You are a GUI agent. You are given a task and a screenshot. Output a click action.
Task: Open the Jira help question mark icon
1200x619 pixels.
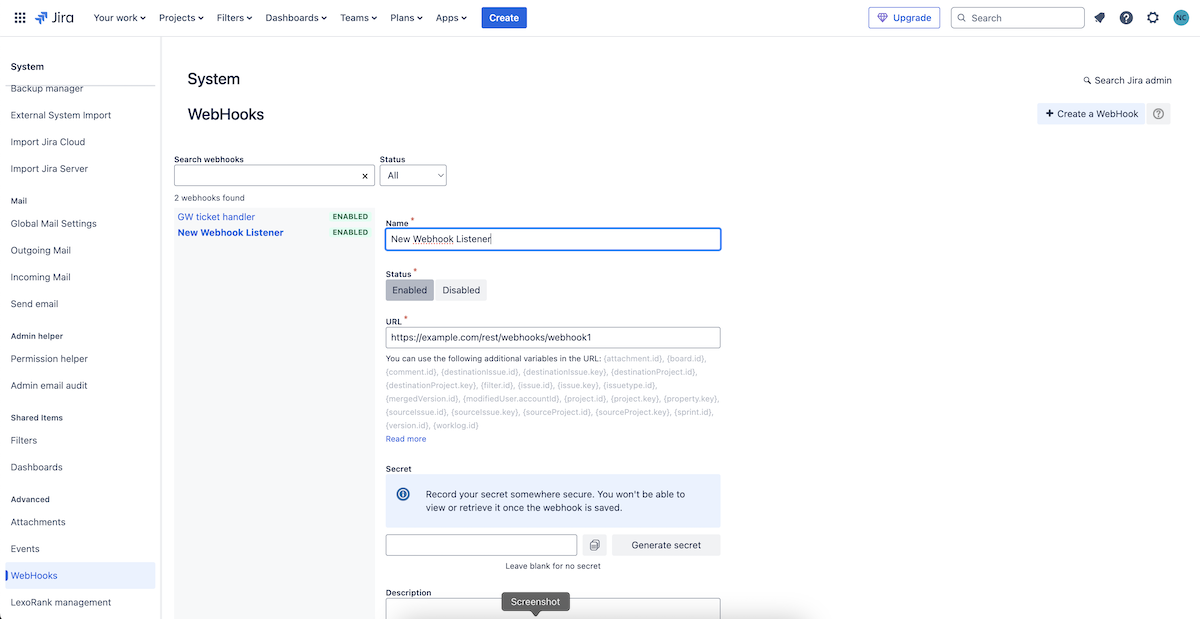[x=1126, y=17]
